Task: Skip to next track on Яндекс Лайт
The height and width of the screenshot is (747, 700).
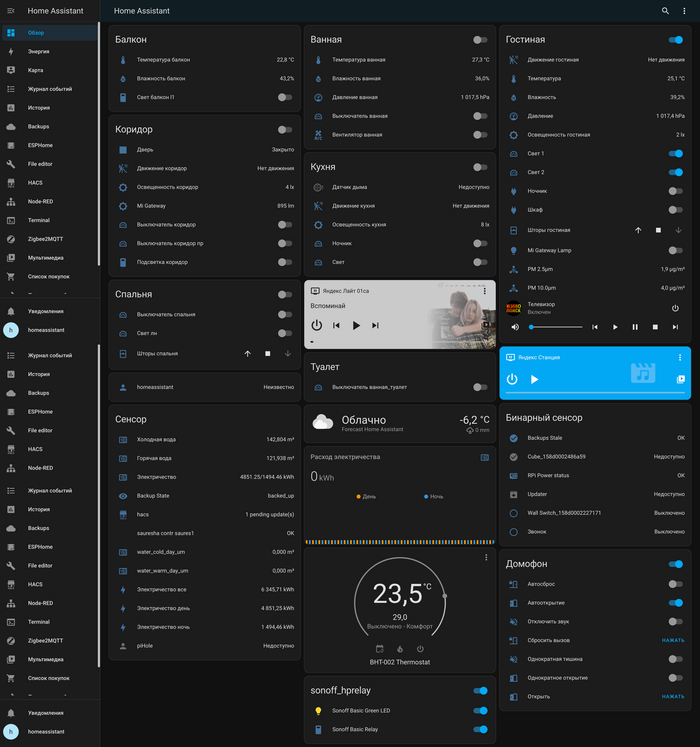Action: tap(375, 325)
